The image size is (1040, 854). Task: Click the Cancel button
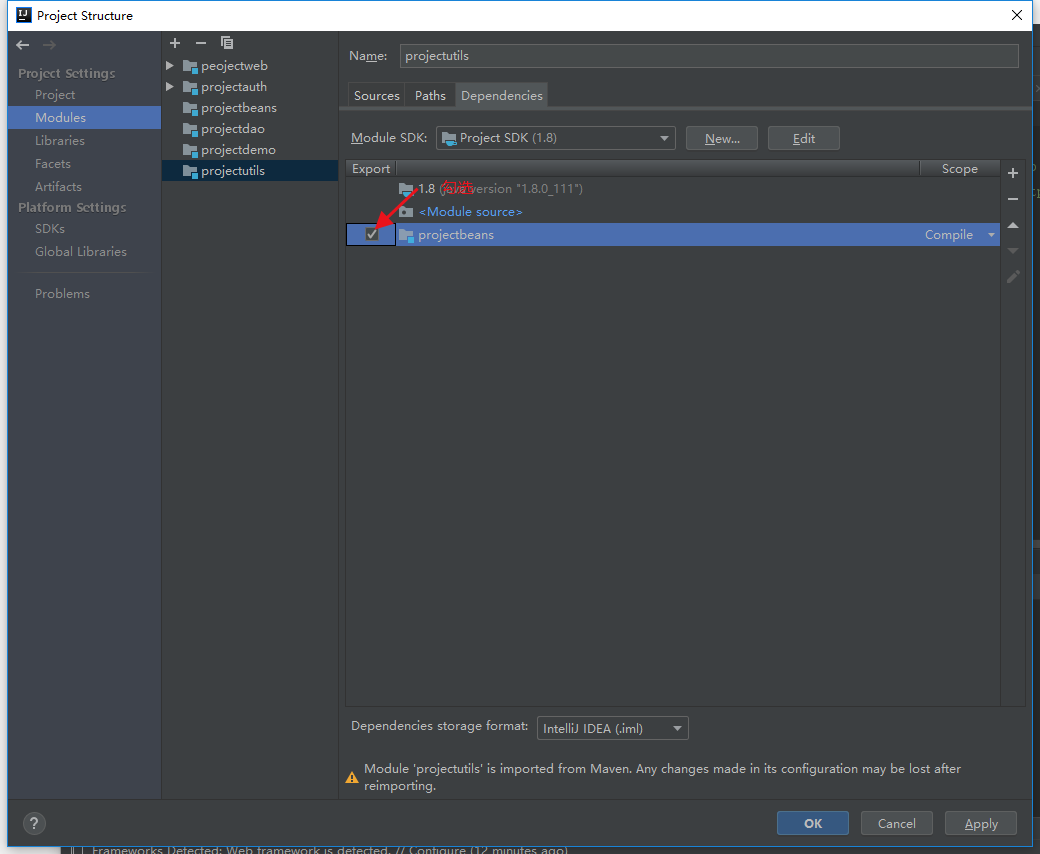point(897,823)
